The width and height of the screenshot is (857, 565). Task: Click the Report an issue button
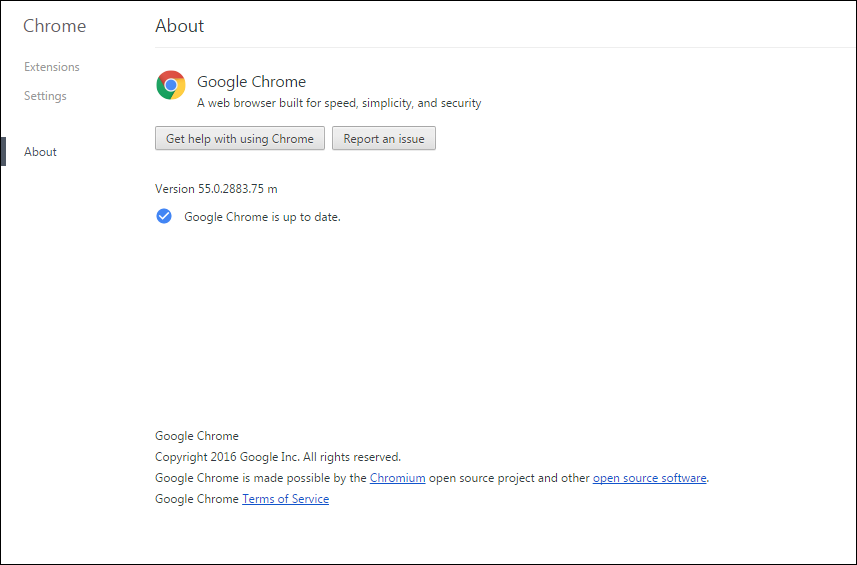point(384,138)
